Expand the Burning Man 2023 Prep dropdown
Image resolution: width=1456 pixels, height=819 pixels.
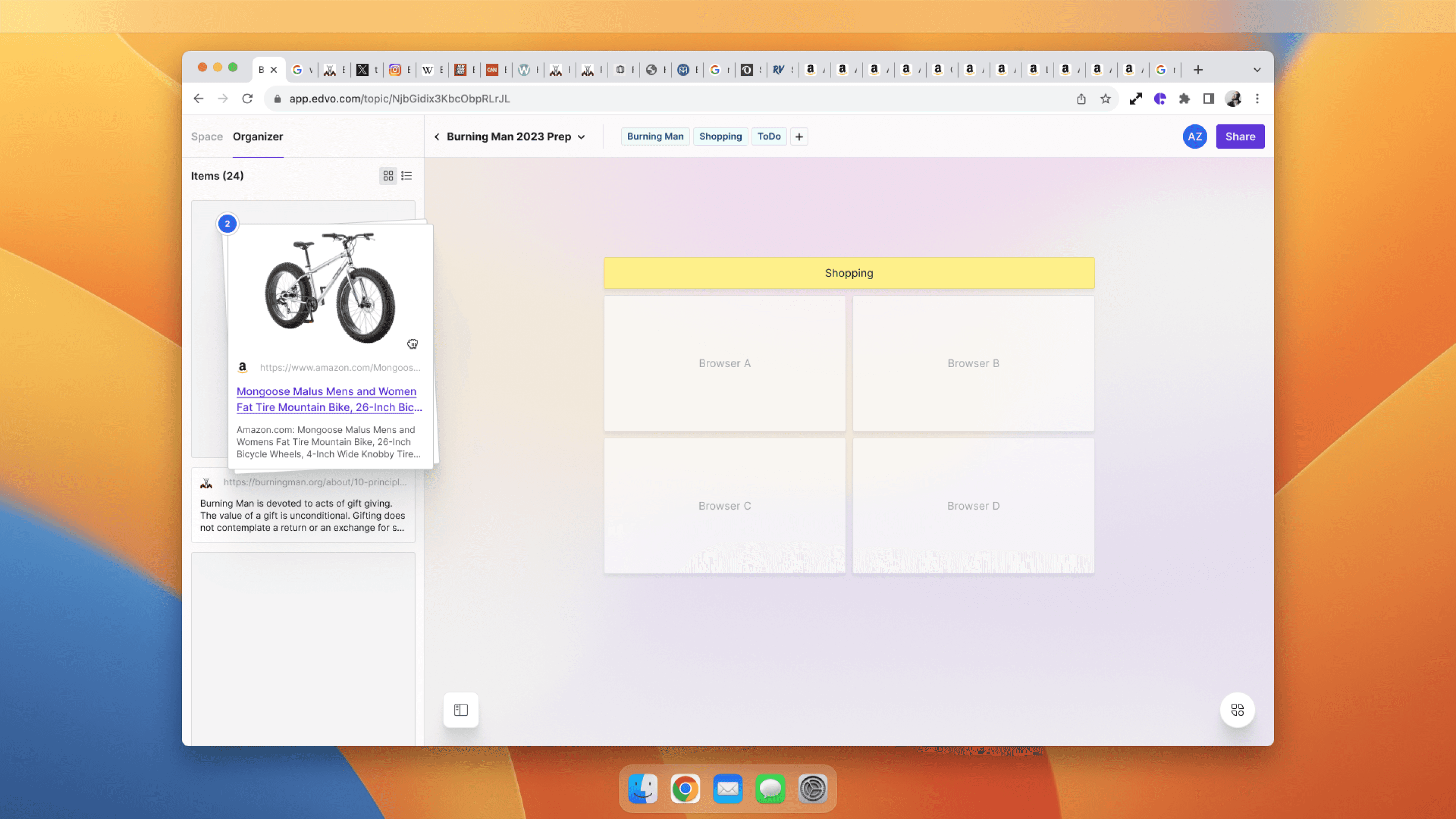pyautogui.click(x=581, y=137)
